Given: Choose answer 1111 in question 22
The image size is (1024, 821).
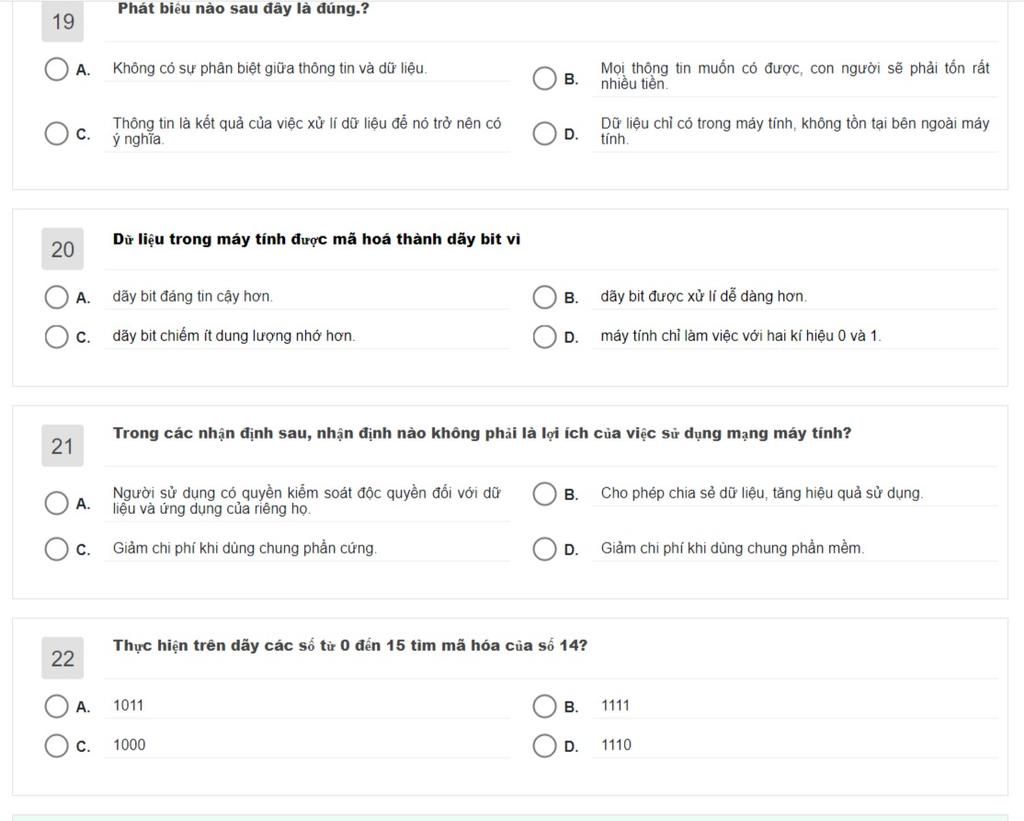Looking at the screenshot, I should tap(544, 707).
